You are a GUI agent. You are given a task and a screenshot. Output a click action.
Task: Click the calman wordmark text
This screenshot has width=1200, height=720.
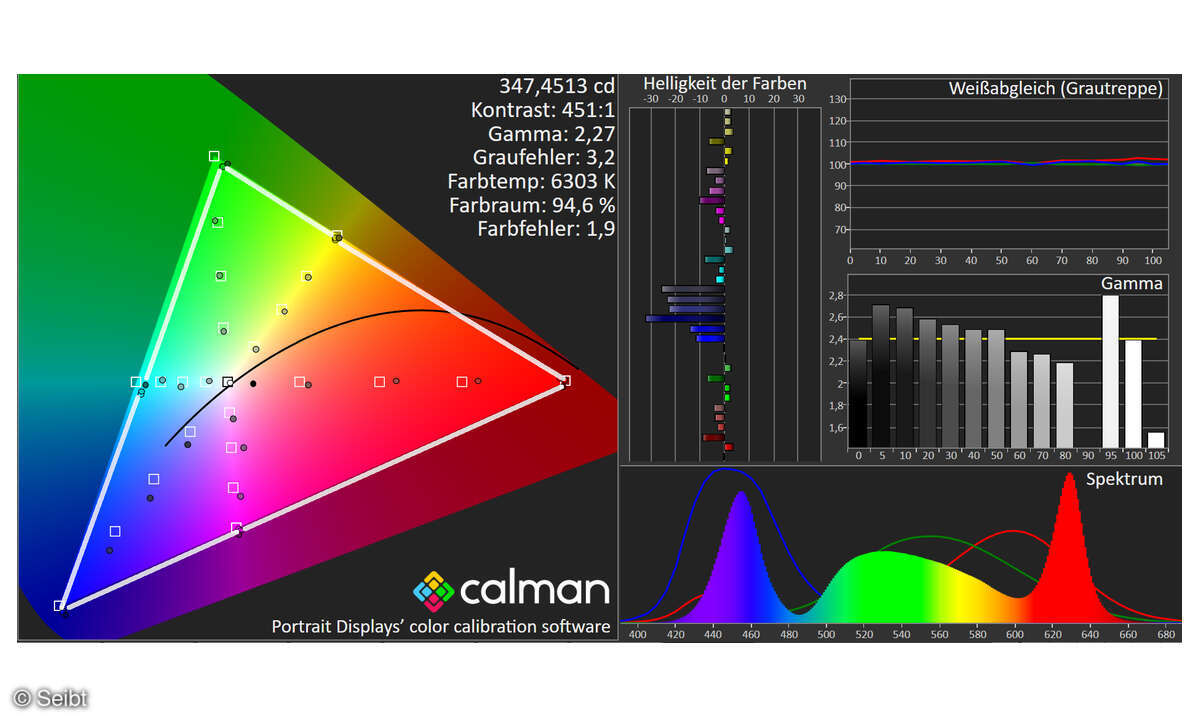534,590
